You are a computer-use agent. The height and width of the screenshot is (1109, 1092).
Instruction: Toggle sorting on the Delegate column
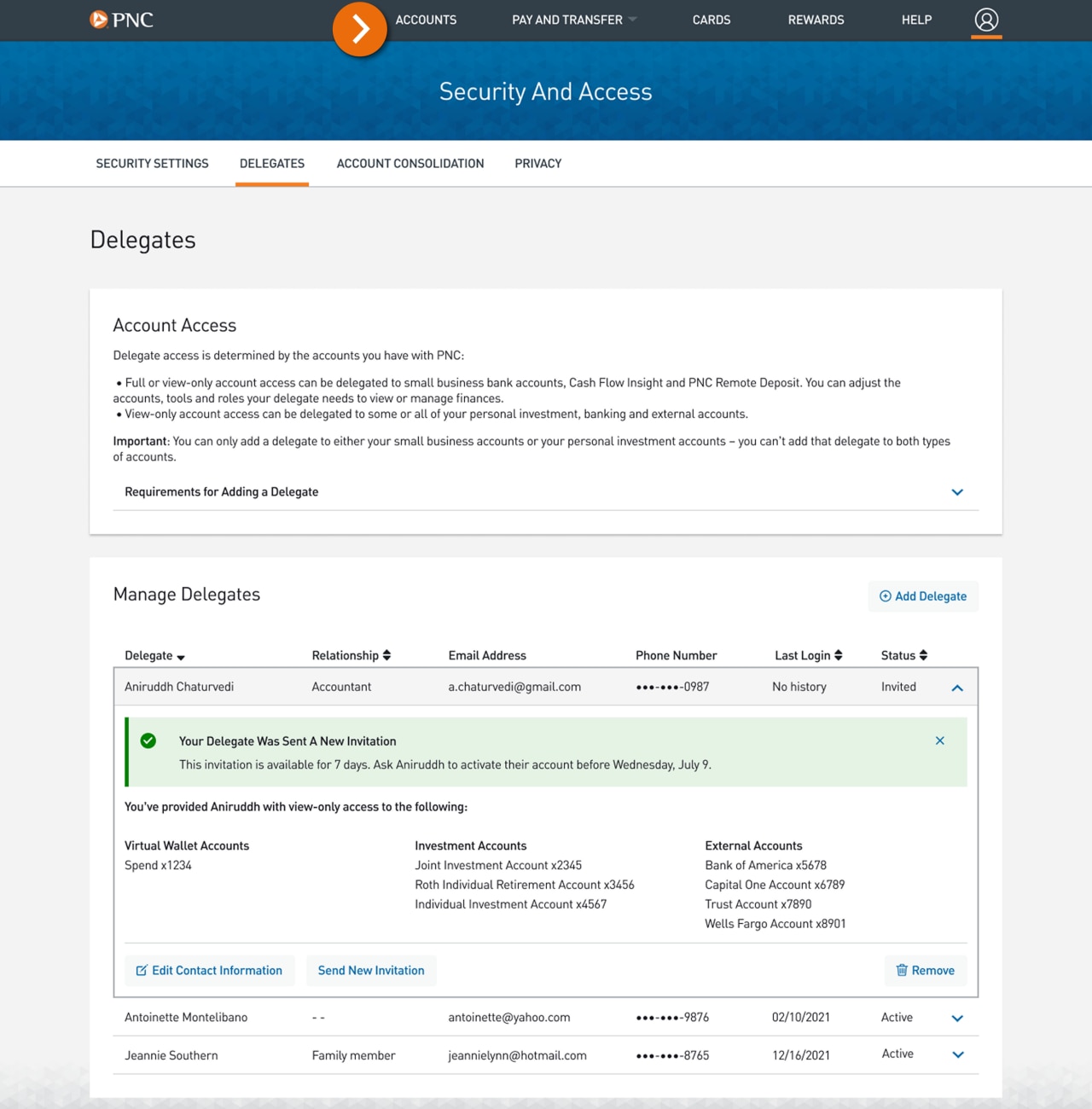[180, 657]
